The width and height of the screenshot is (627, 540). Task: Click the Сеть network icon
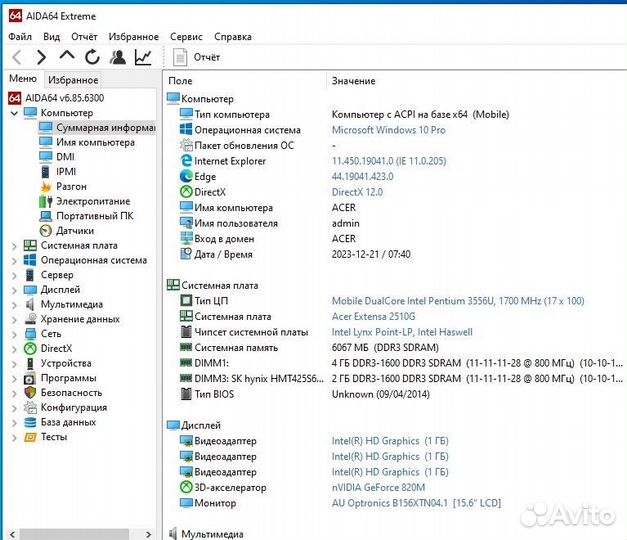30,334
